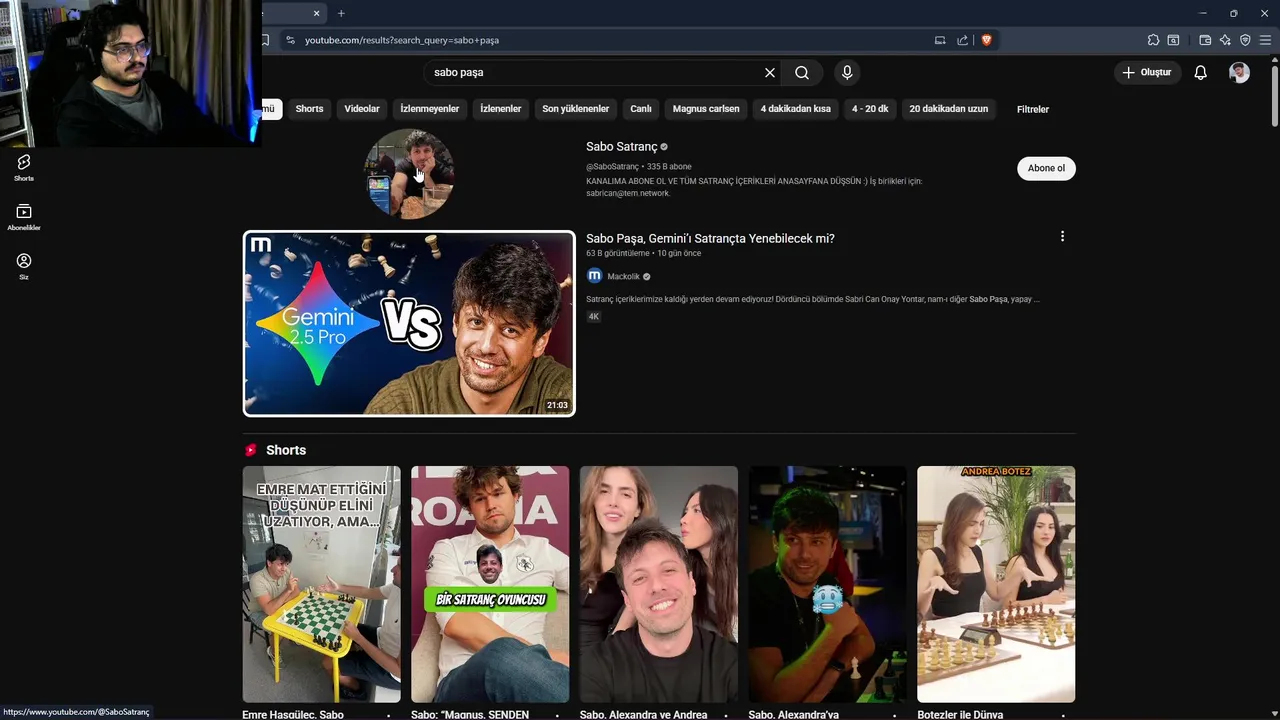
Task: Open the three-dot menu for Gemini video
Action: [x=1062, y=237]
